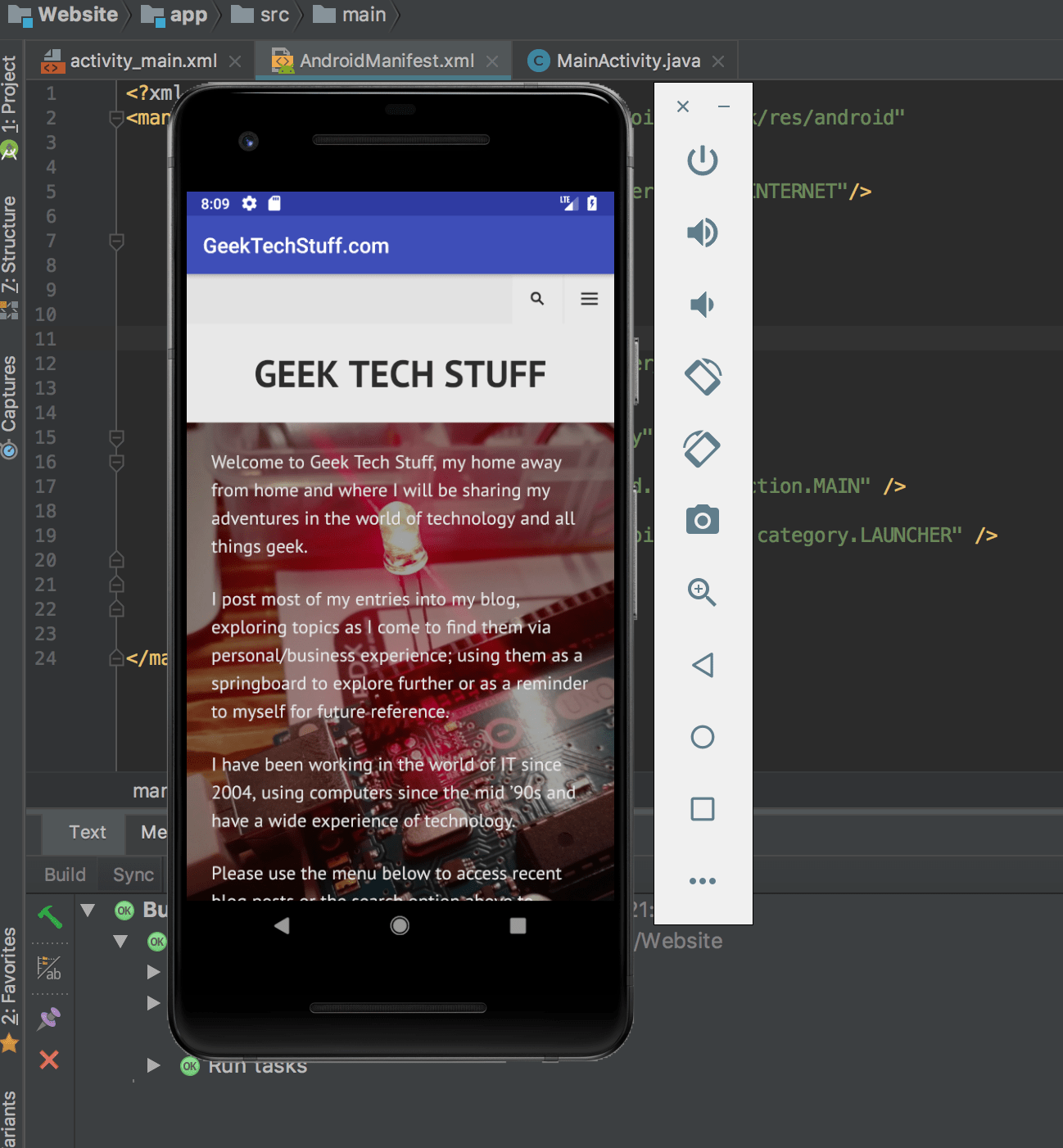Tap the hamburger menu on the webpage
The image size is (1063, 1148).
[x=589, y=299]
